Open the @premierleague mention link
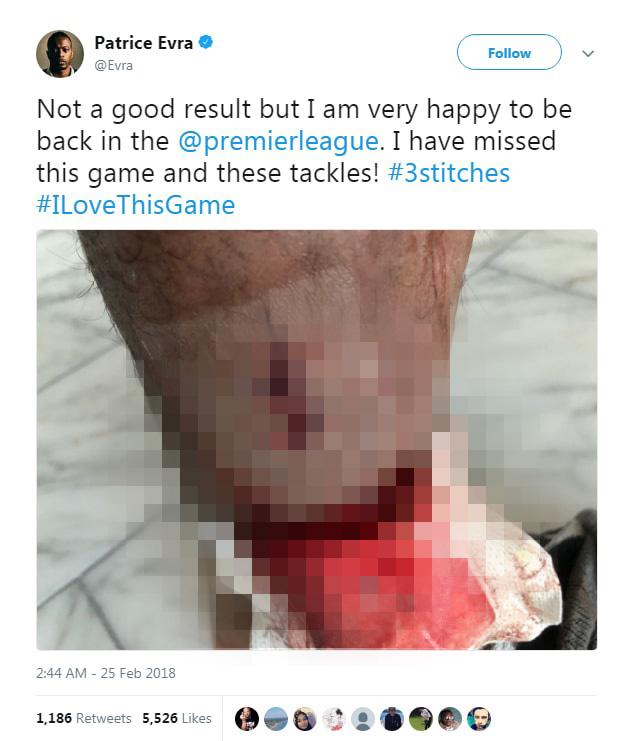The image size is (633, 741). click(278, 141)
